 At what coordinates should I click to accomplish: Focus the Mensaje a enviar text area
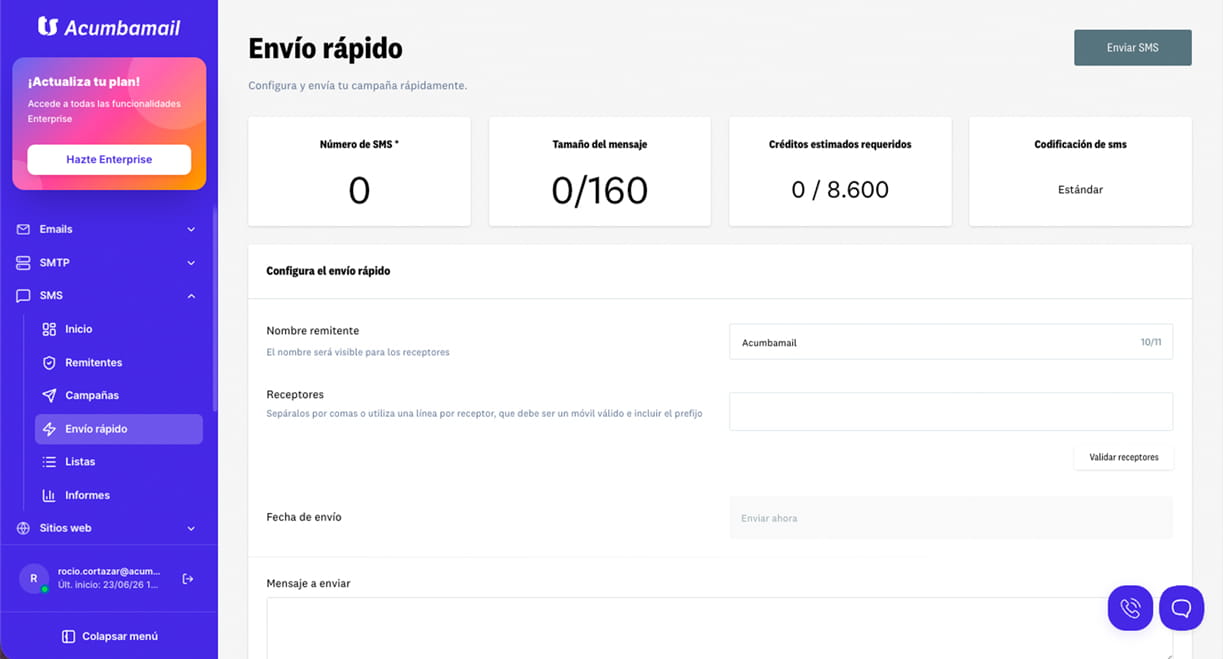[719, 628]
